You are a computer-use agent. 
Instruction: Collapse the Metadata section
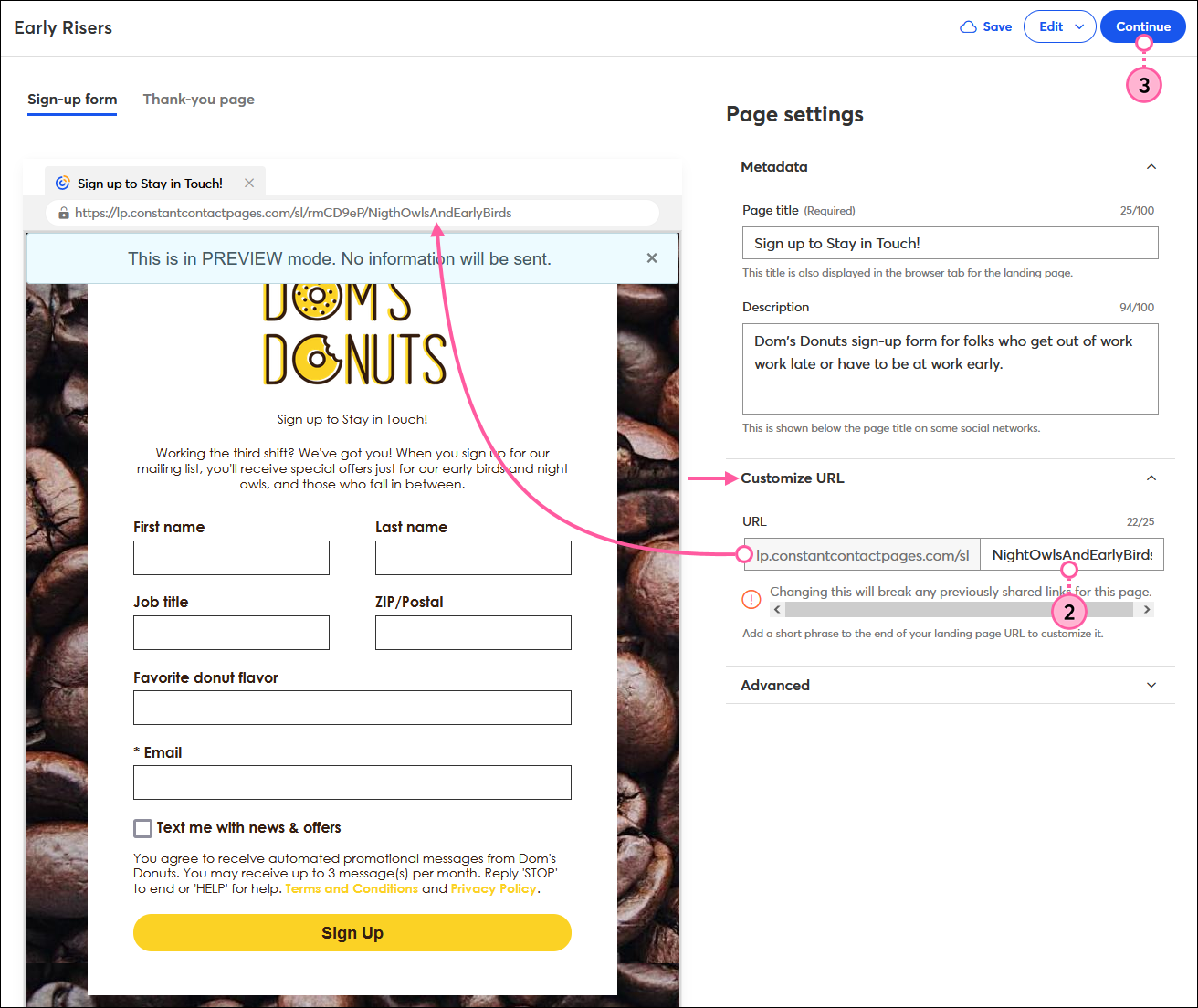(1151, 167)
